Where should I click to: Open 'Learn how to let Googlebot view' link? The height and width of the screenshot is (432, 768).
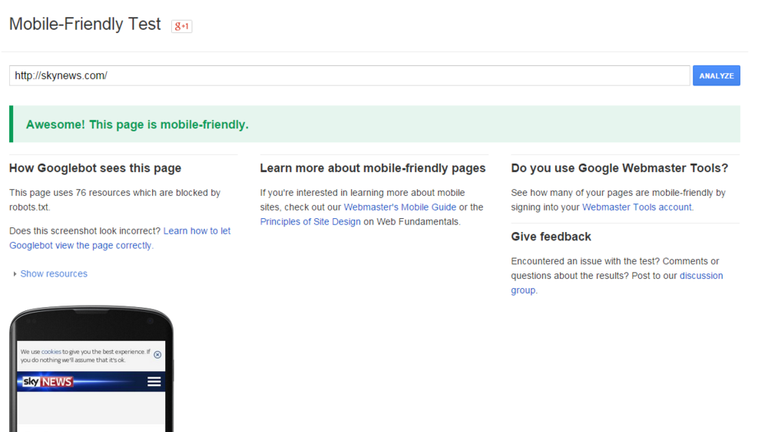pyautogui.click(x=196, y=231)
